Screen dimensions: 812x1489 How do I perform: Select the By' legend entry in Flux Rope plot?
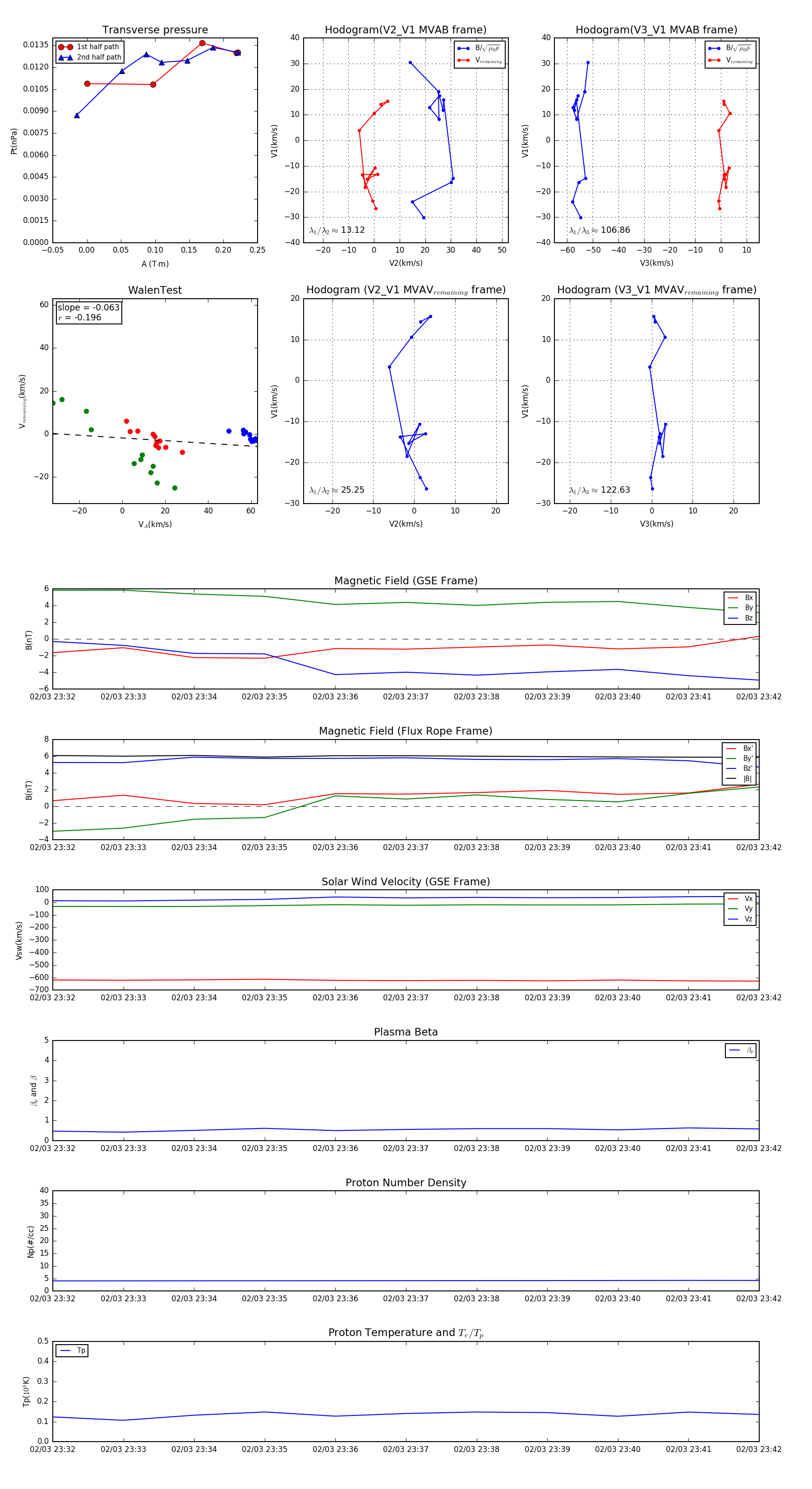point(739,758)
